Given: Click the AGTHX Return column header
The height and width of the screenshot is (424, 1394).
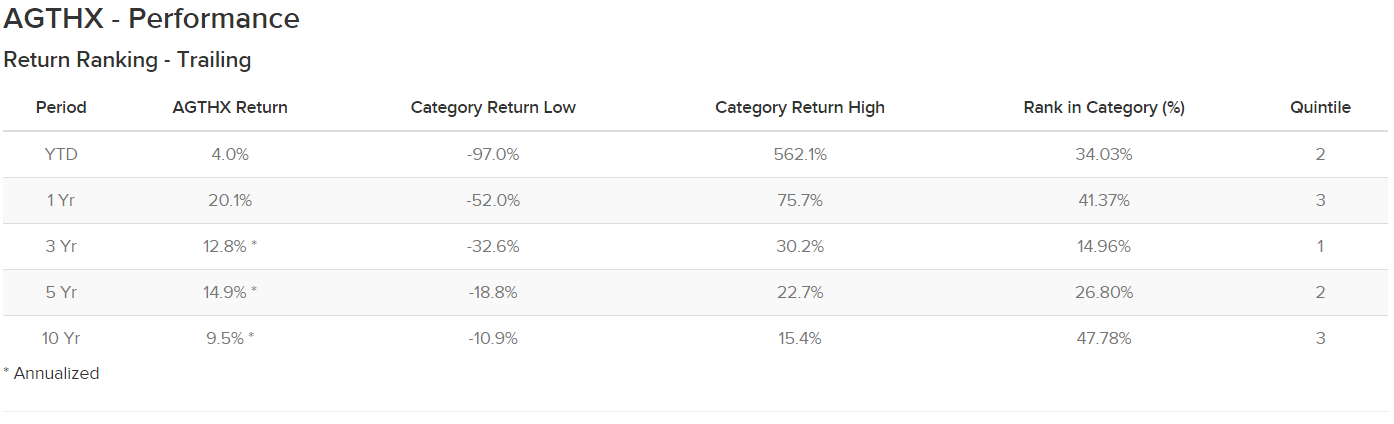Looking at the screenshot, I should click(230, 107).
